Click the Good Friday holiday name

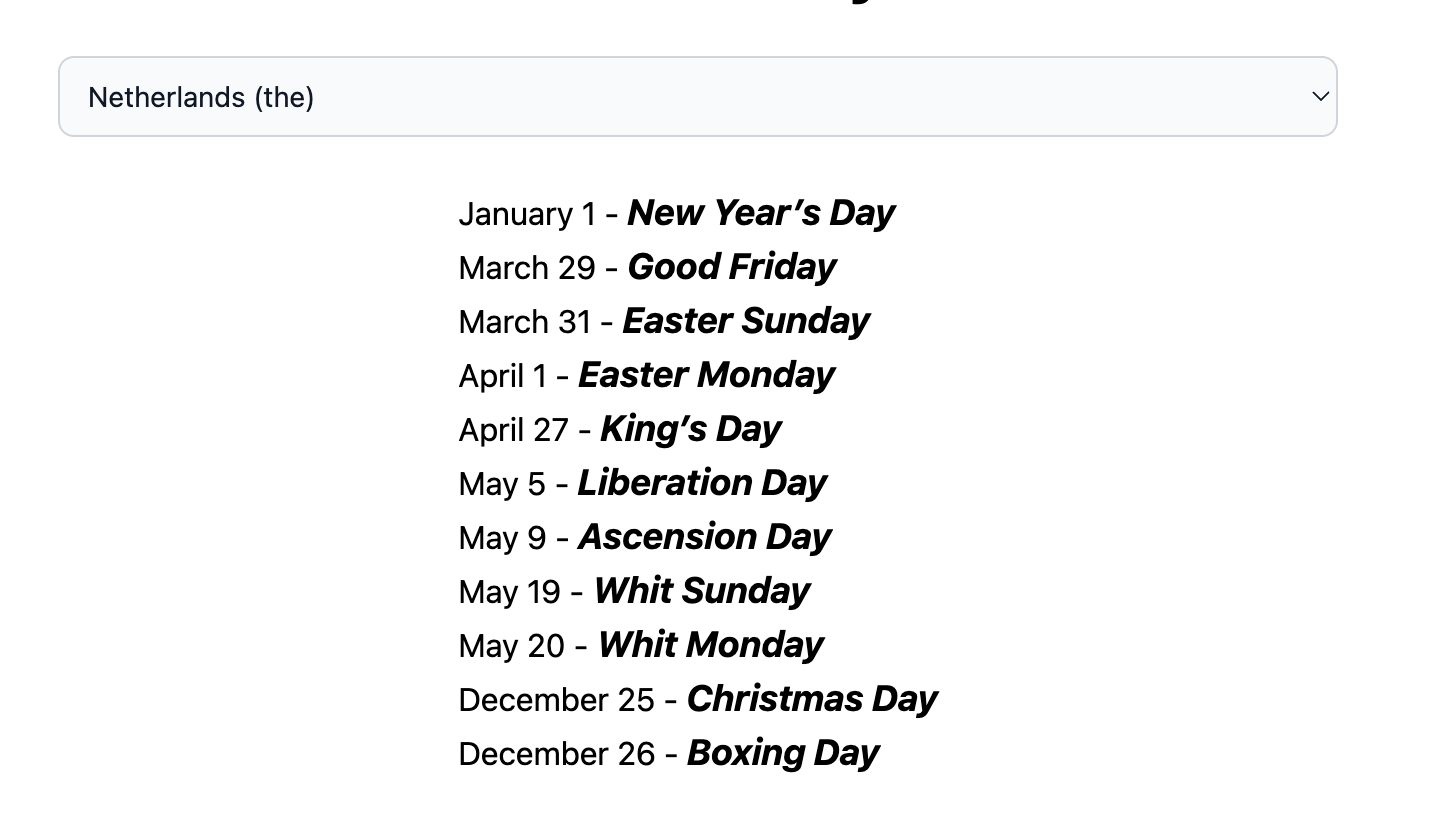point(732,267)
